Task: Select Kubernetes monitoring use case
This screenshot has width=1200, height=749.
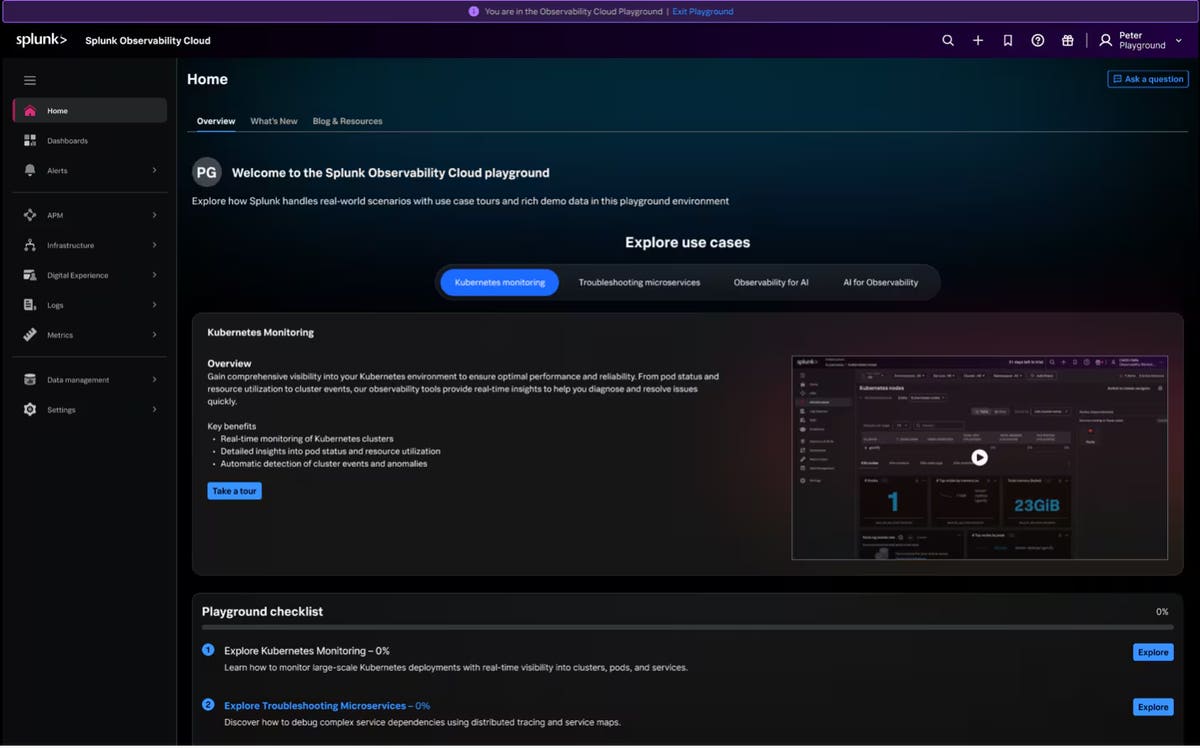Action: click(500, 283)
